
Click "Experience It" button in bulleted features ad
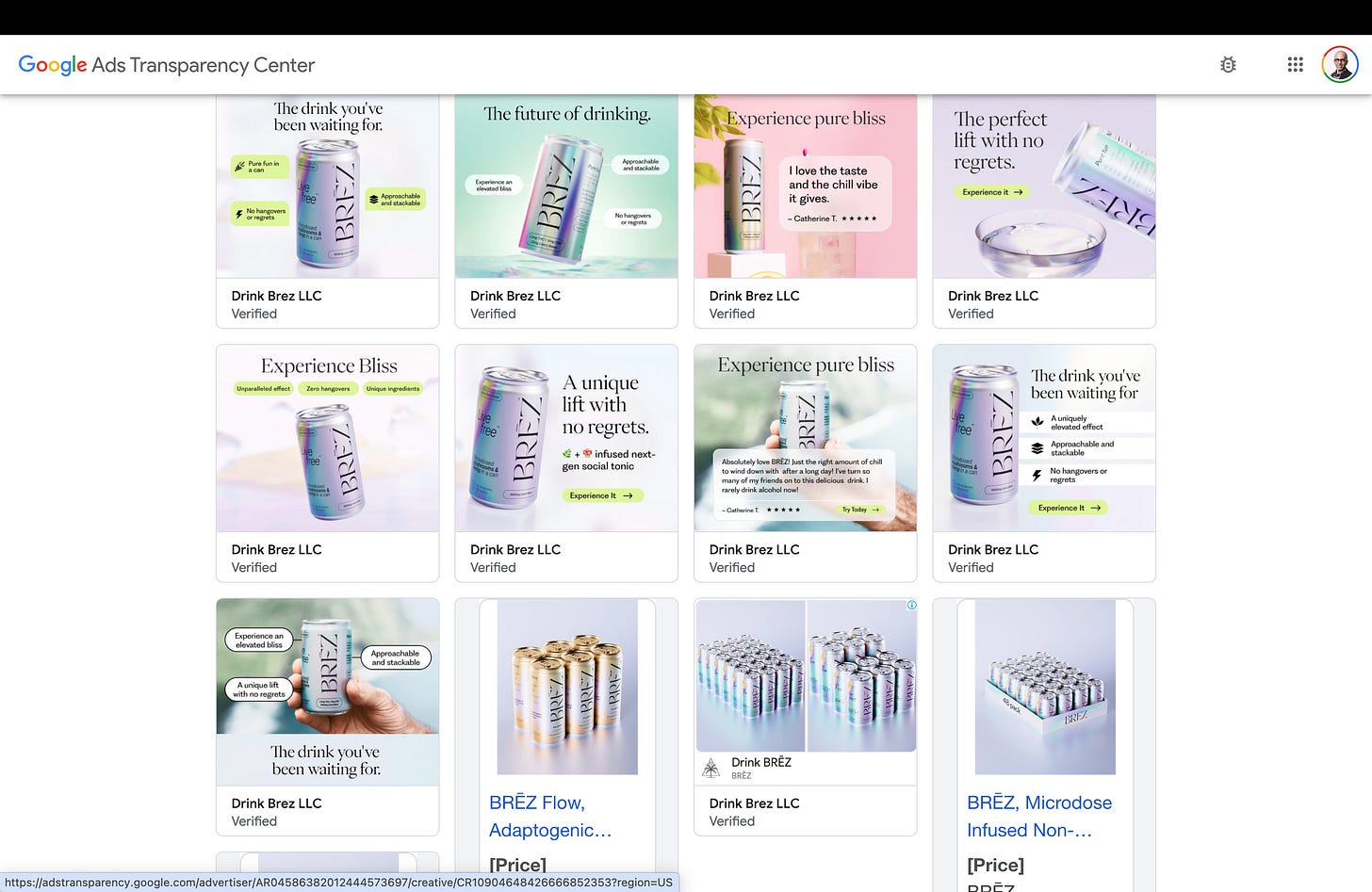[1068, 508]
